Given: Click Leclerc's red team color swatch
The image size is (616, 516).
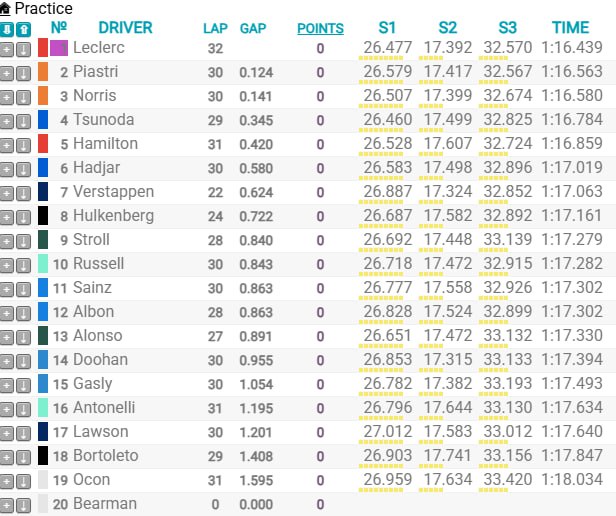Looking at the screenshot, I should click(x=42, y=48).
